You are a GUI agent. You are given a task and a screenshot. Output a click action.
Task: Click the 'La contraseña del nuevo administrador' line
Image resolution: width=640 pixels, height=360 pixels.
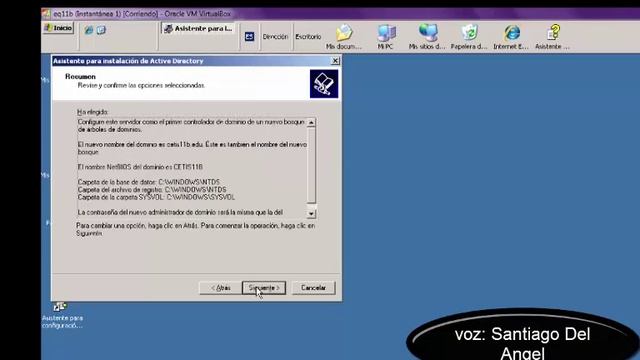180,212
